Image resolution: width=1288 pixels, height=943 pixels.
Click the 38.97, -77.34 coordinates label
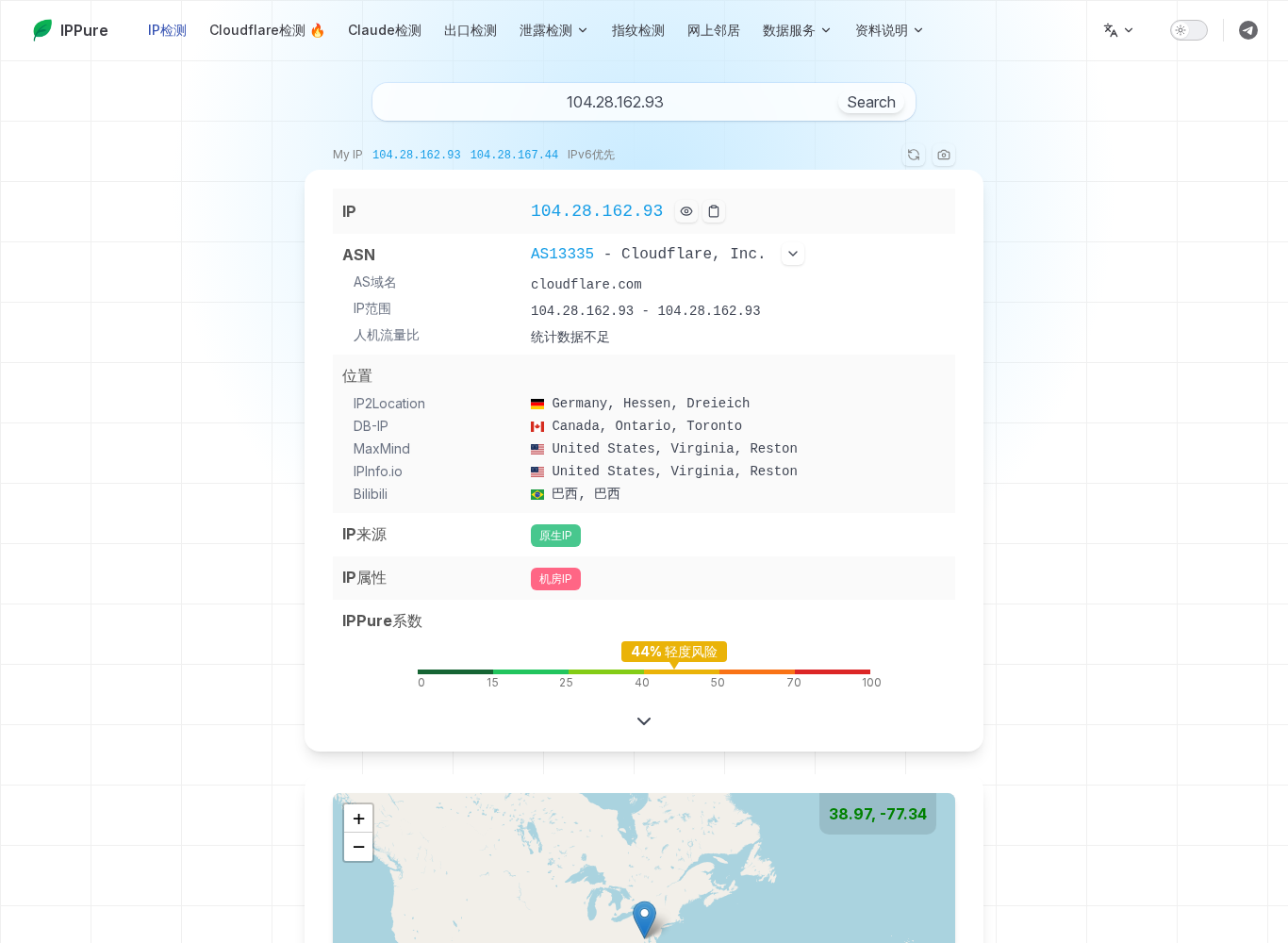coord(878,814)
